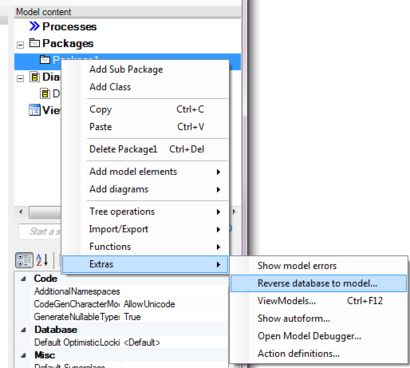Click the Processes double-arrow icon

click(x=34, y=26)
